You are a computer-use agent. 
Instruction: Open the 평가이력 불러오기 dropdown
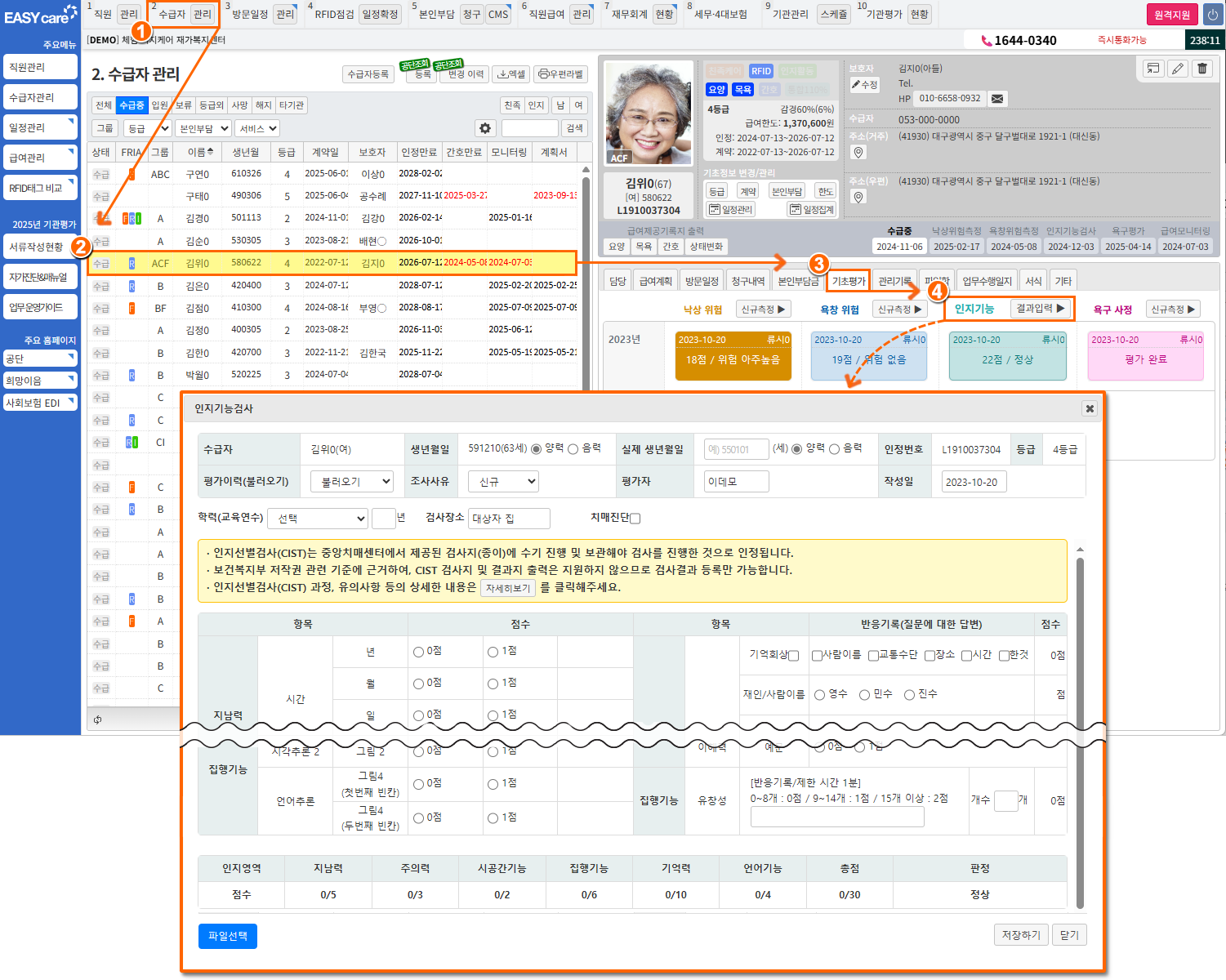(x=352, y=482)
